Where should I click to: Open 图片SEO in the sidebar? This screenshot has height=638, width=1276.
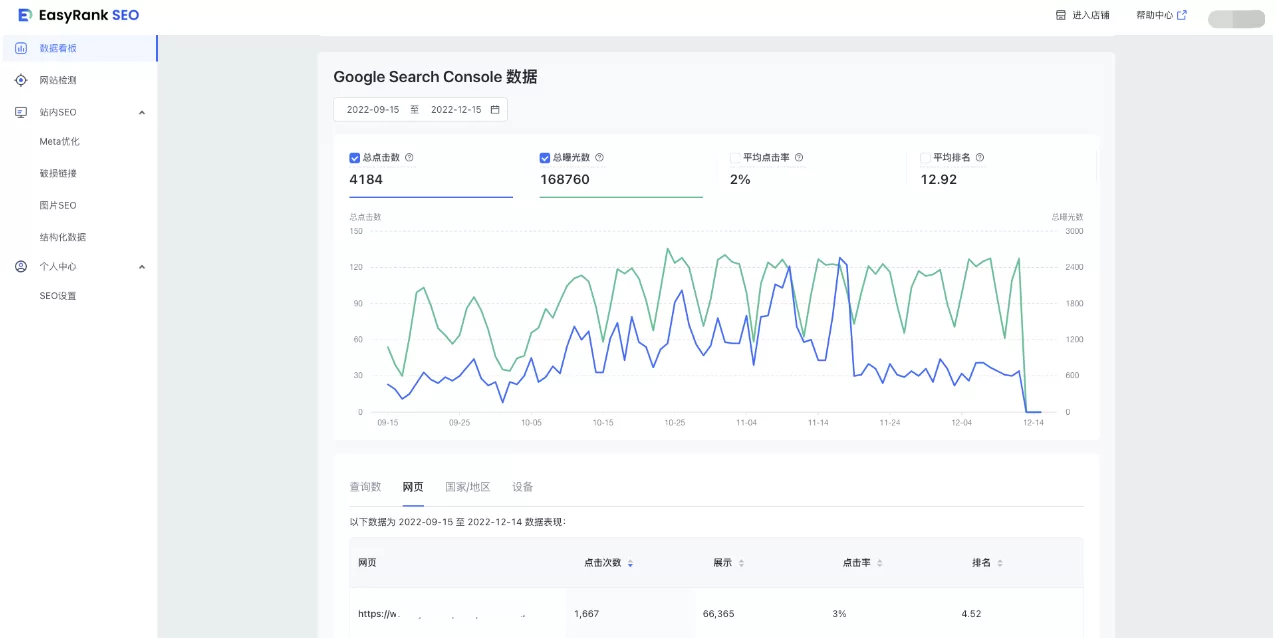[x=58, y=205]
